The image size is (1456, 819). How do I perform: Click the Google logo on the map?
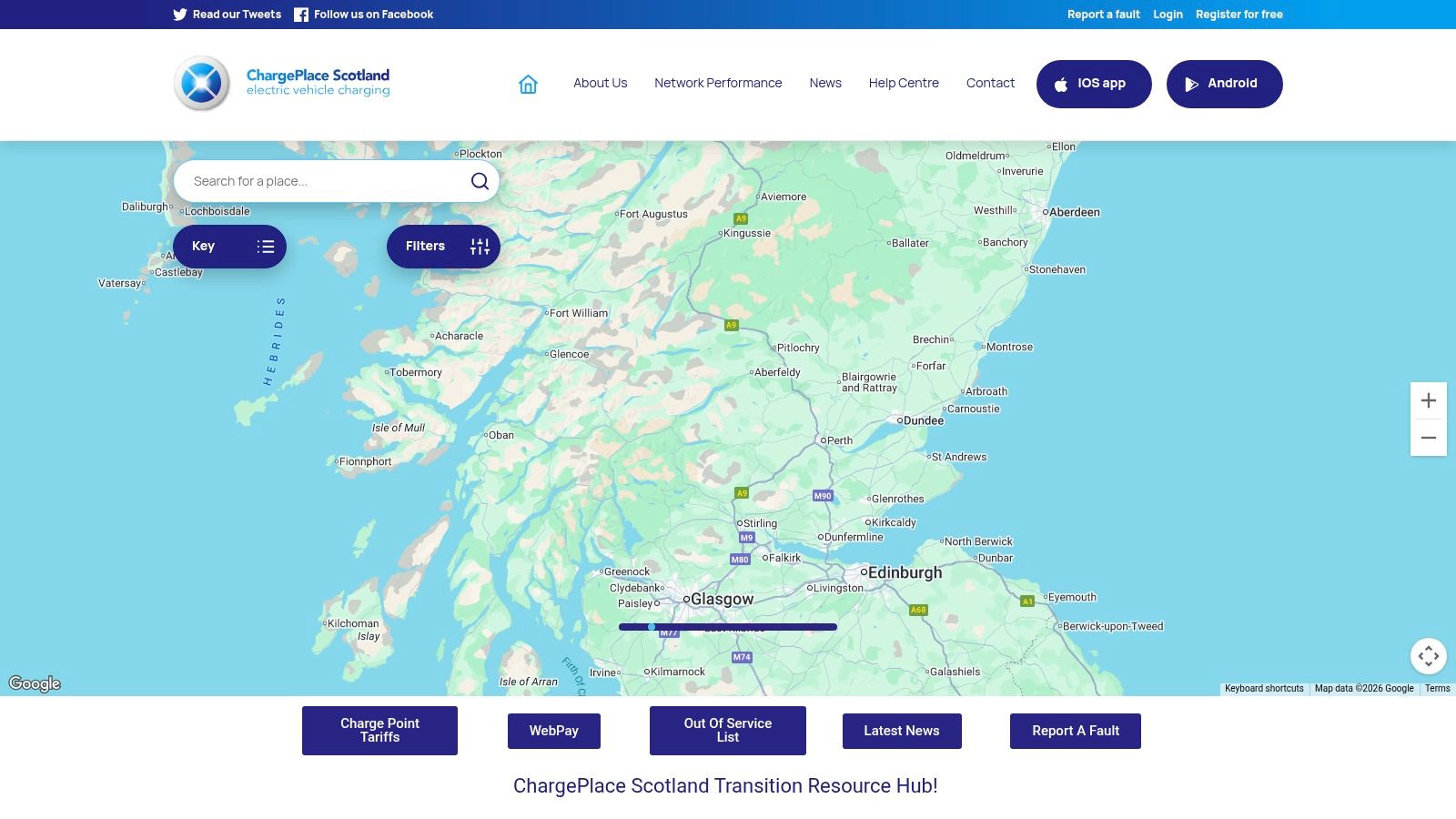35,683
